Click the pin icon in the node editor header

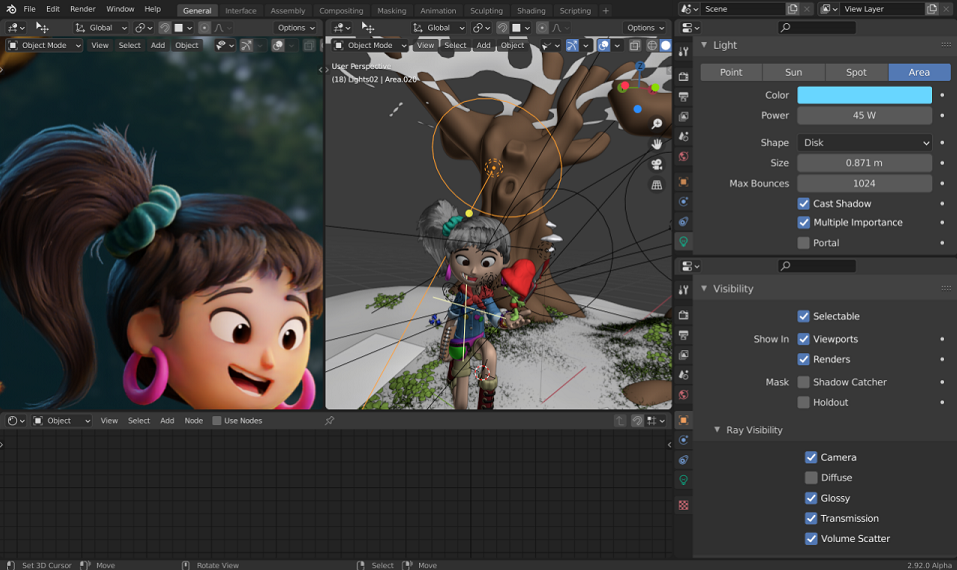click(330, 420)
